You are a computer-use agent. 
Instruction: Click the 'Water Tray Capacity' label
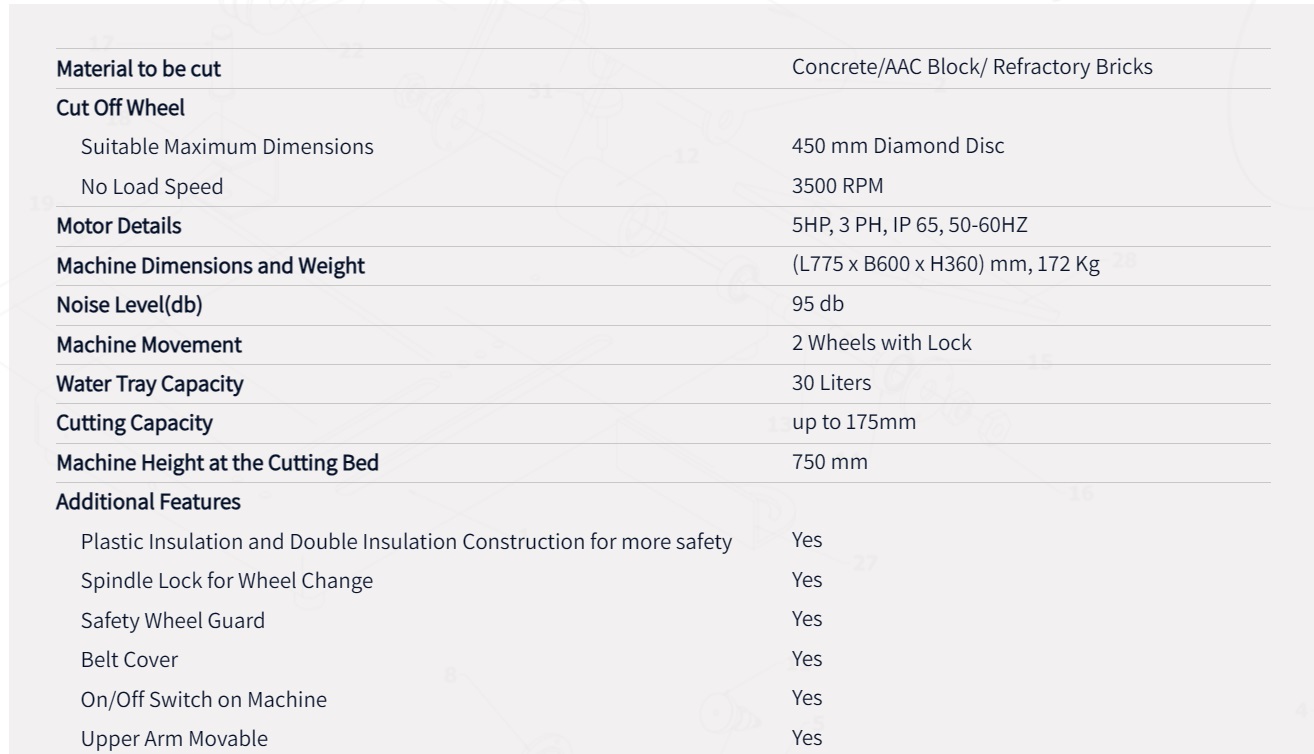[x=149, y=384]
